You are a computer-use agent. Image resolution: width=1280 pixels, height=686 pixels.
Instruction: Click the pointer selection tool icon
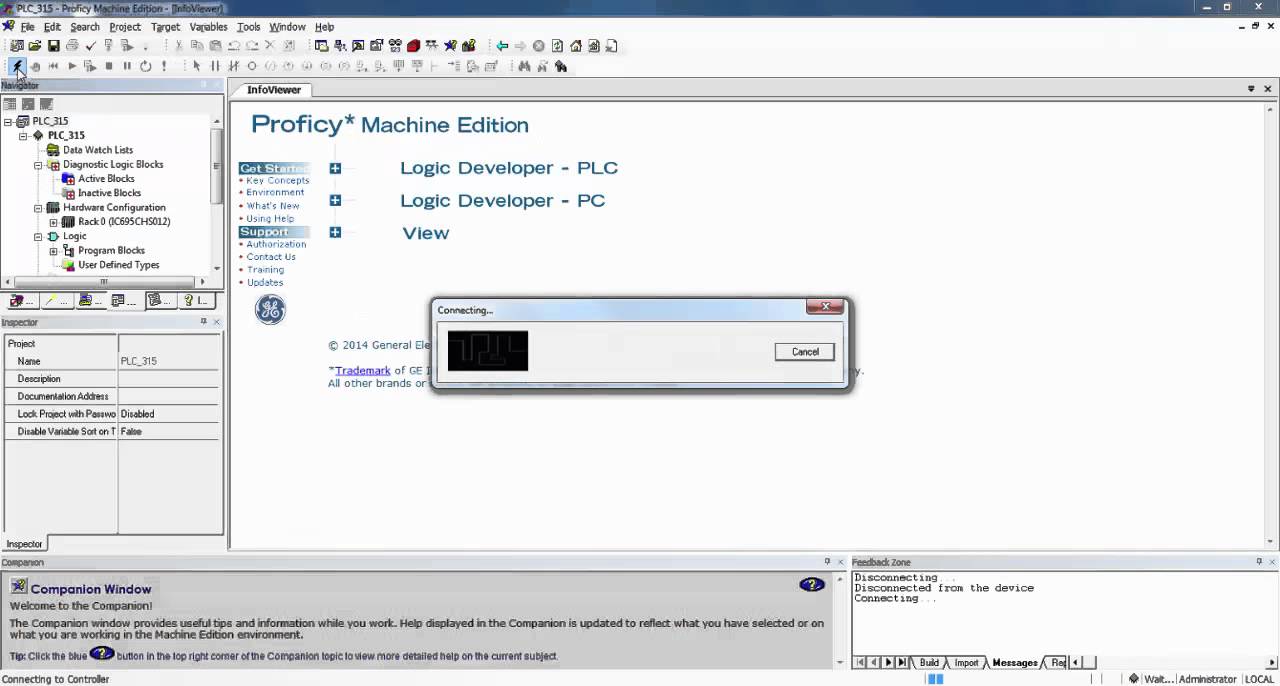(x=197, y=66)
